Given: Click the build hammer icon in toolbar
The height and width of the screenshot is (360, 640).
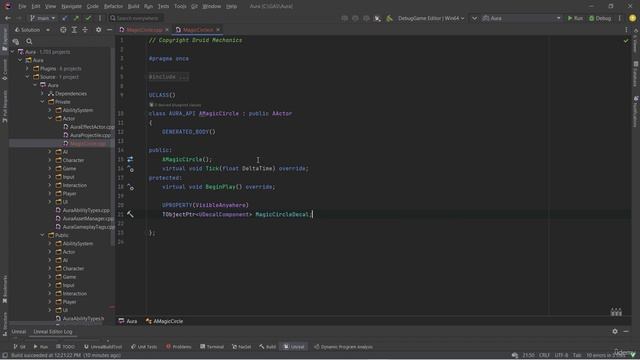Looking at the screenshot, I should [x=389, y=18].
